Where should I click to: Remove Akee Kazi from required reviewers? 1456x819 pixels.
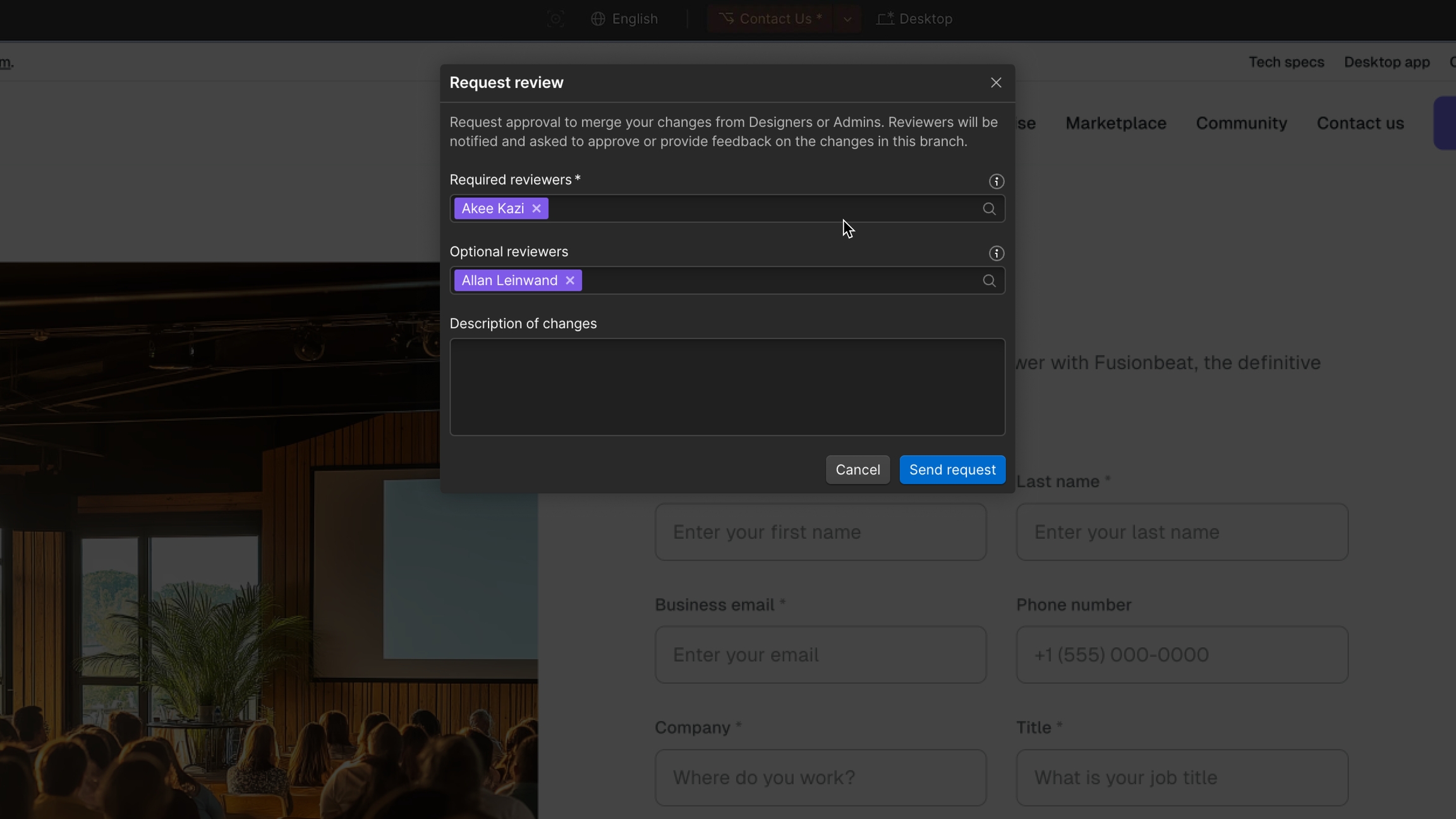point(536,209)
